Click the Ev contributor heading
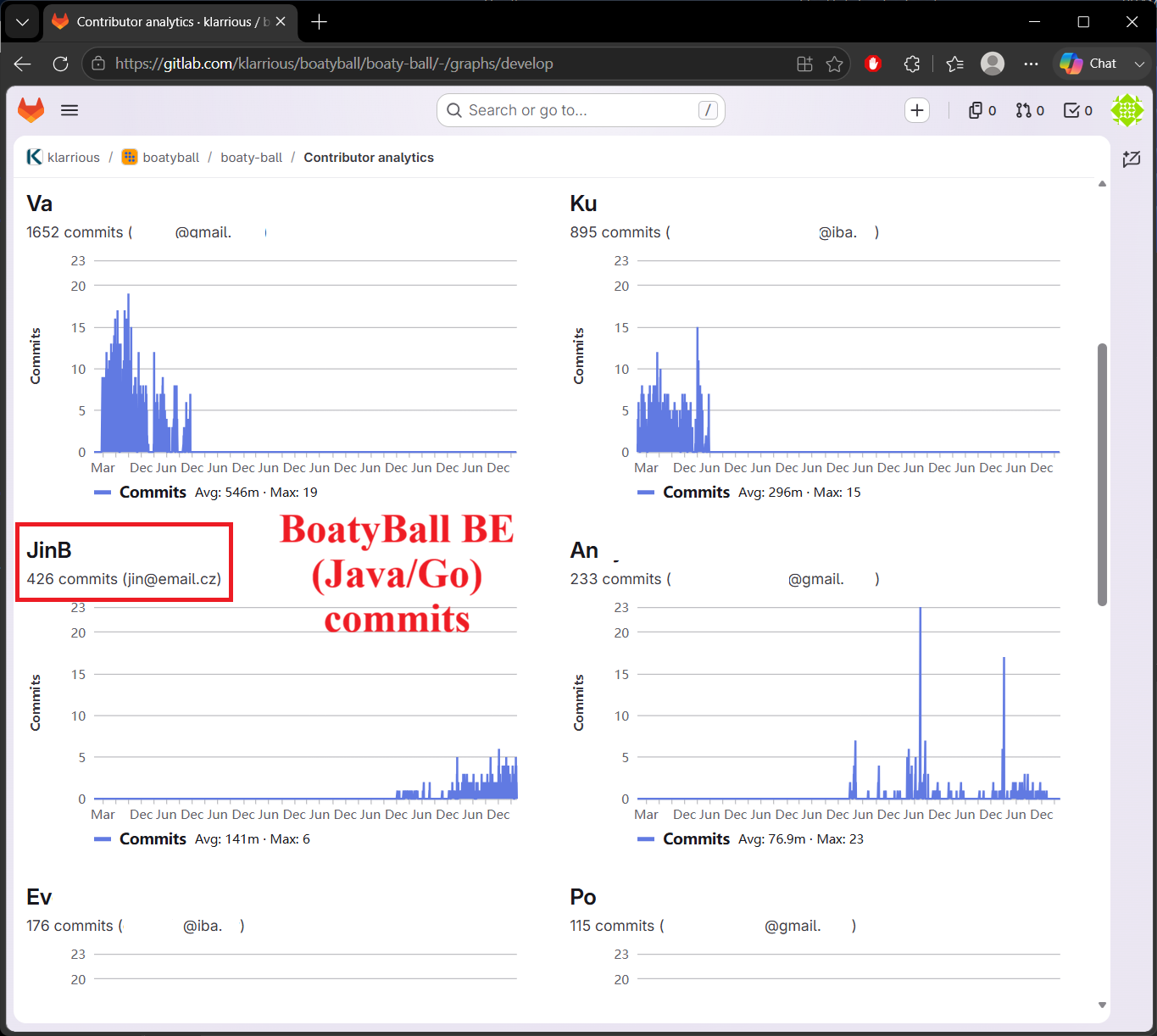This screenshot has height=1036, width=1157. pyautogui.click(x=40, y=897)
